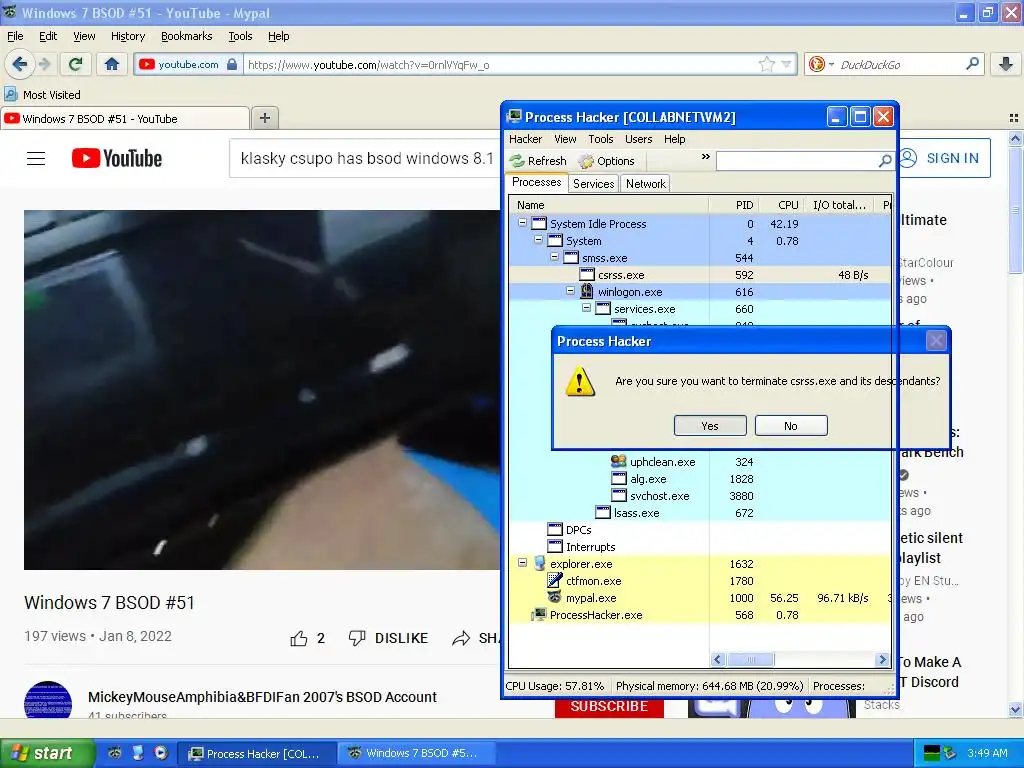
Task: Collapse the System process tree node
Action: [538, 240]
